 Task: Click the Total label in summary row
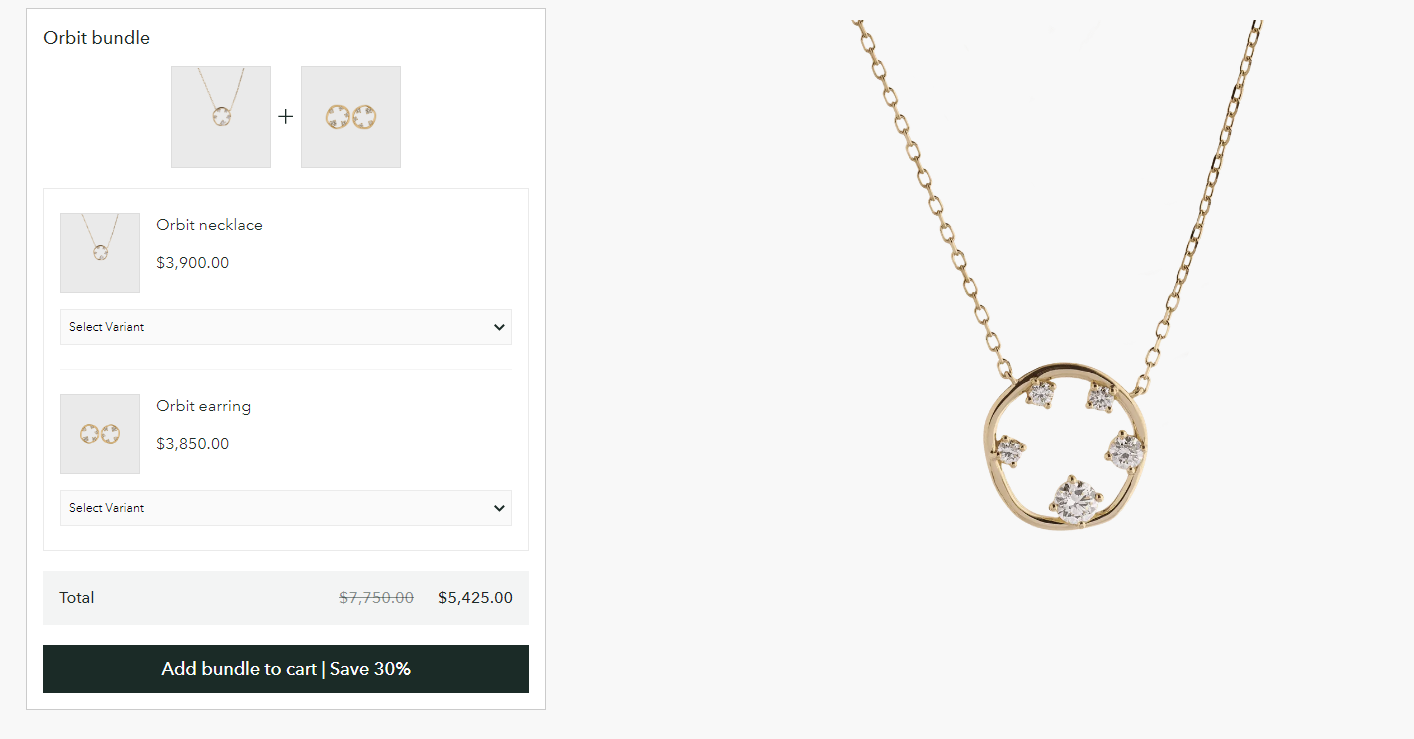pos(77,598)
